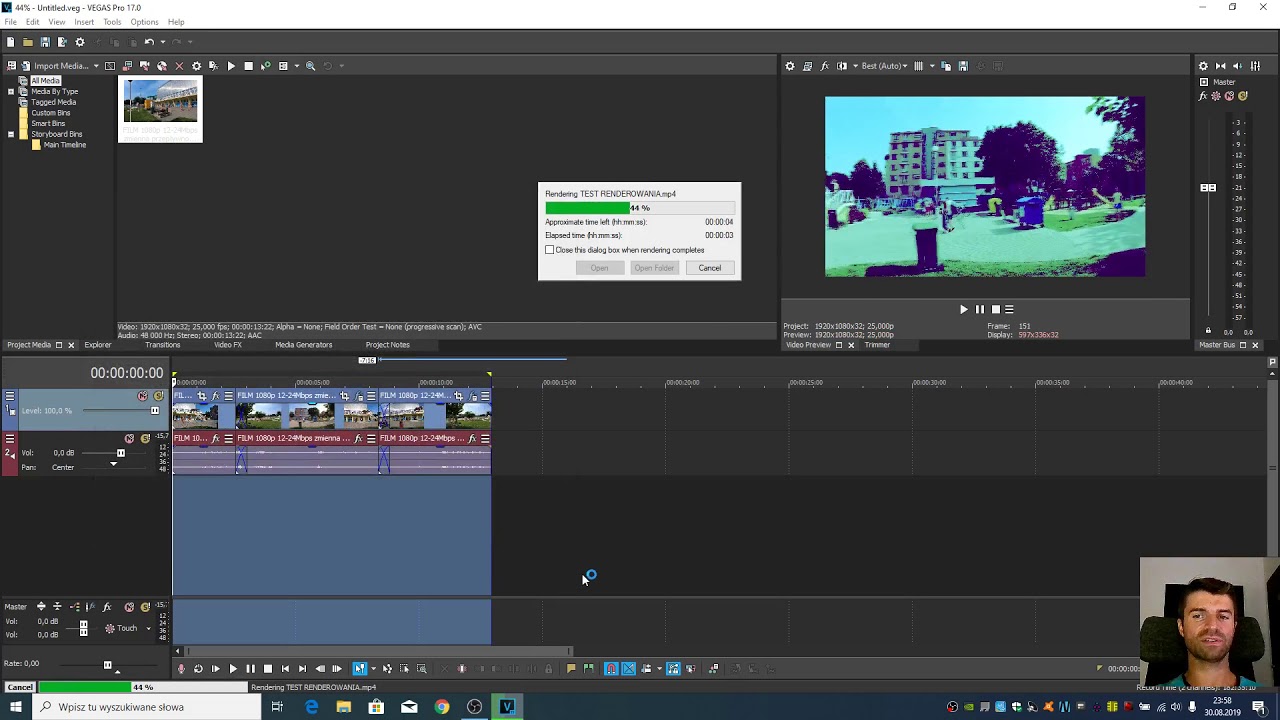Open Project Properties gear in main toolbar
Viewport: 1280px width, 720px height.
[x=80, y=42]
